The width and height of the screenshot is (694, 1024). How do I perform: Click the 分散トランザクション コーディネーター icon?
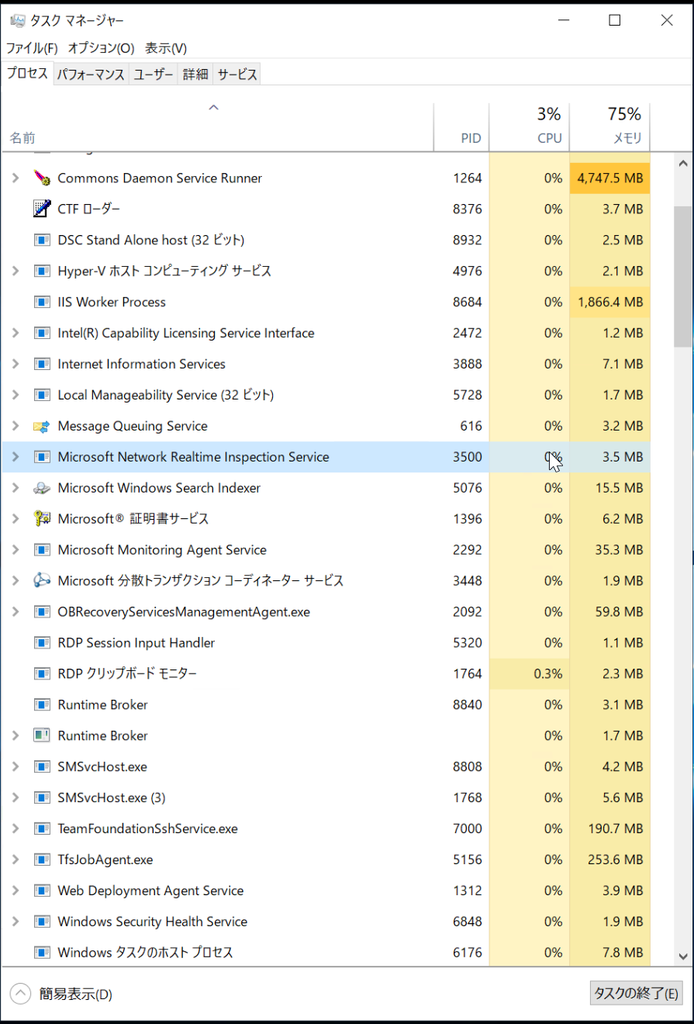click(x=42, y=581)
